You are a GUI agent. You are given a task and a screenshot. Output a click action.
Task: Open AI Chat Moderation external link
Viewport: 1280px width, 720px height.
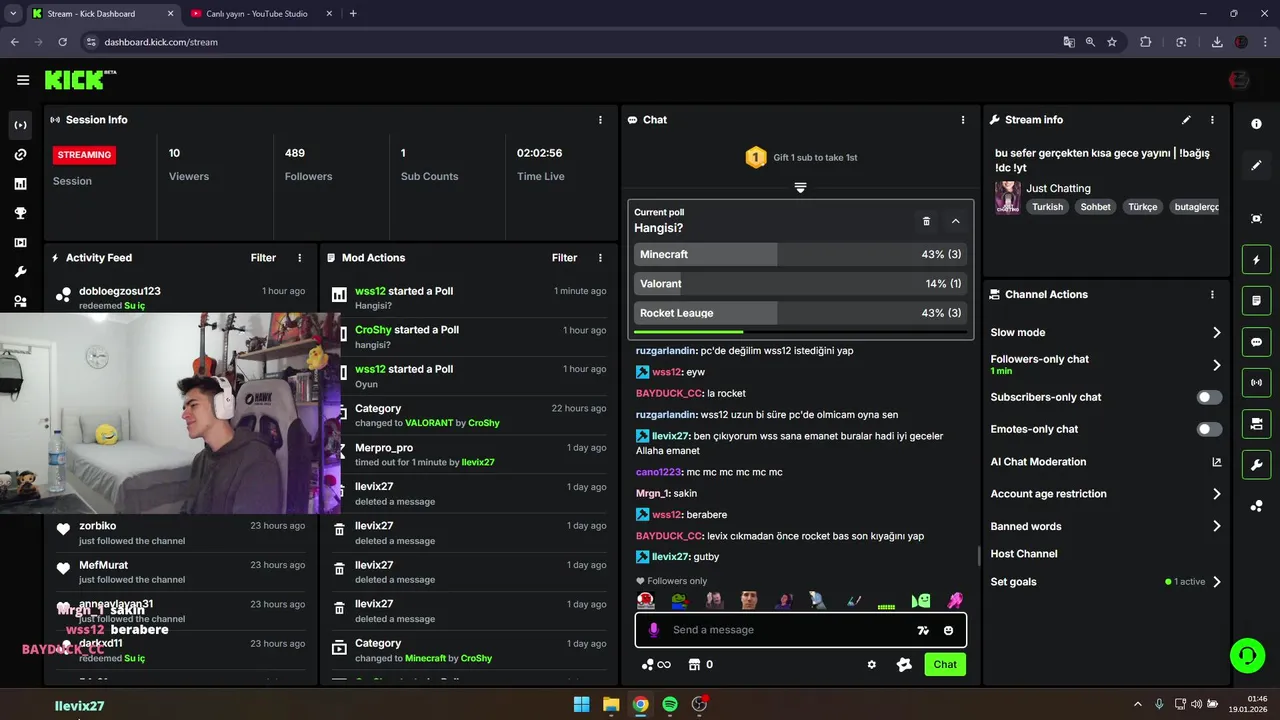(1216, 462)
